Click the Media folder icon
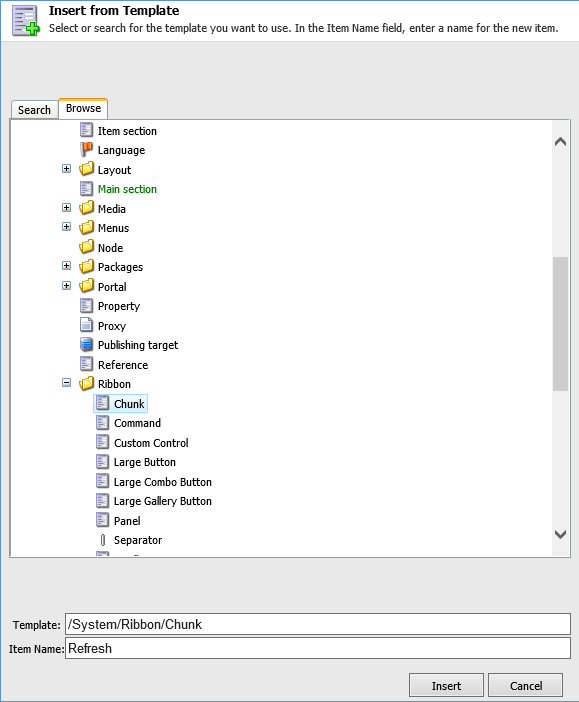 [86, 208]
